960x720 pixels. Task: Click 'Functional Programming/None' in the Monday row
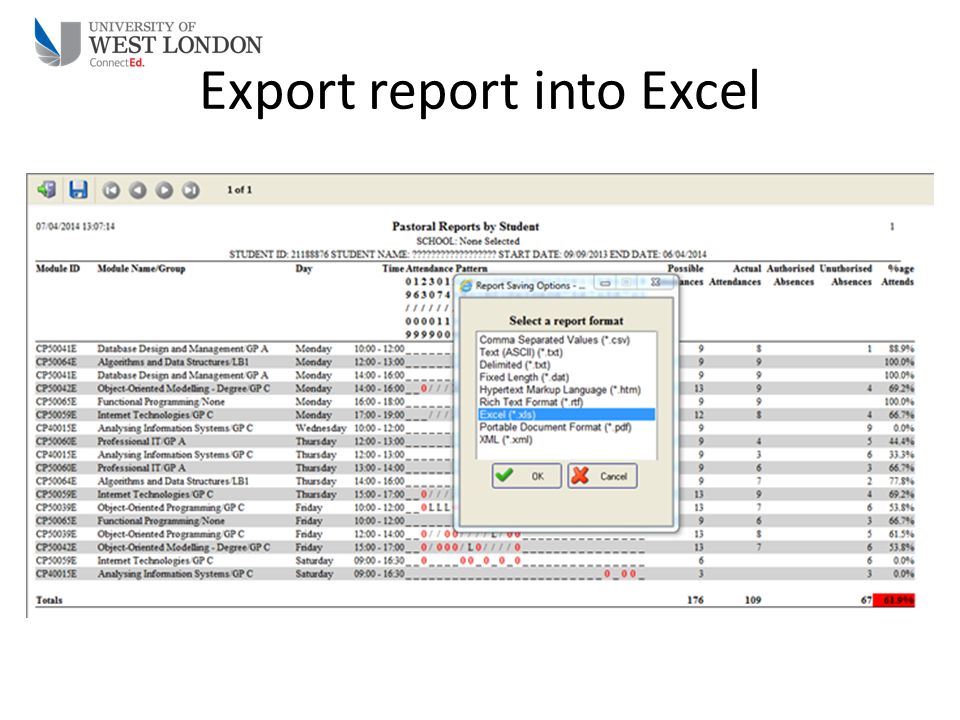pos(161,402)
